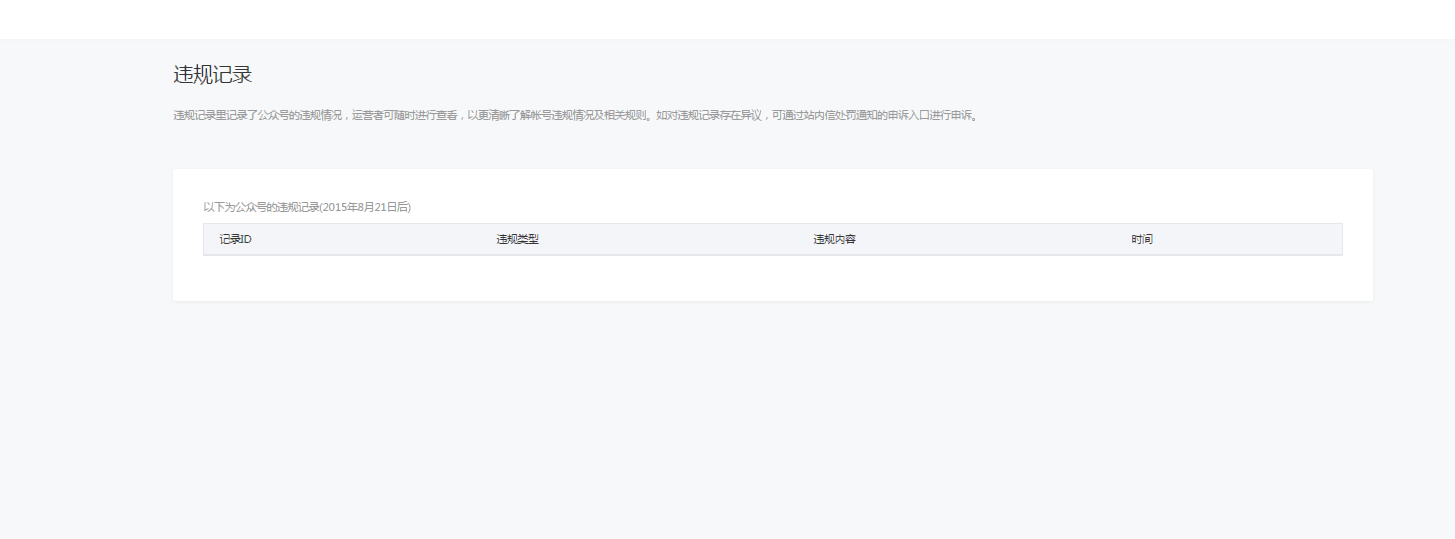Click the 公众号的违规情况 phrase in description
Viewport: 1455px width, 539px height.
click(x=298, y=115)
